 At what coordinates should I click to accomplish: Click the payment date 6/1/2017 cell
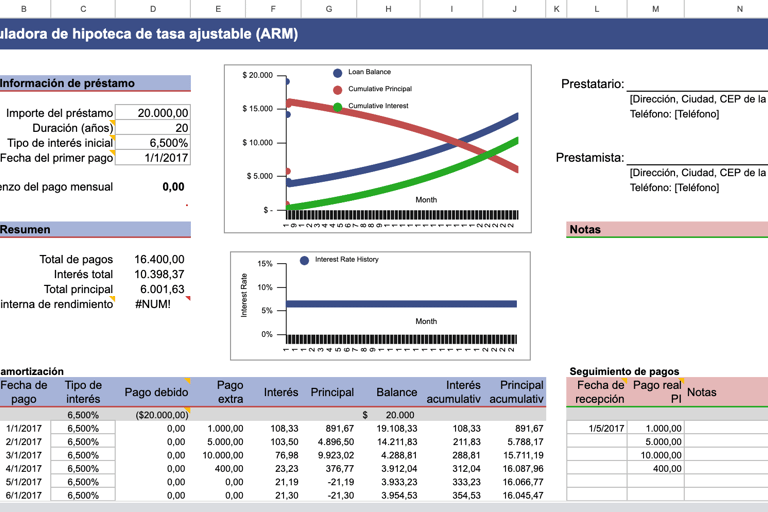(24, 495)
